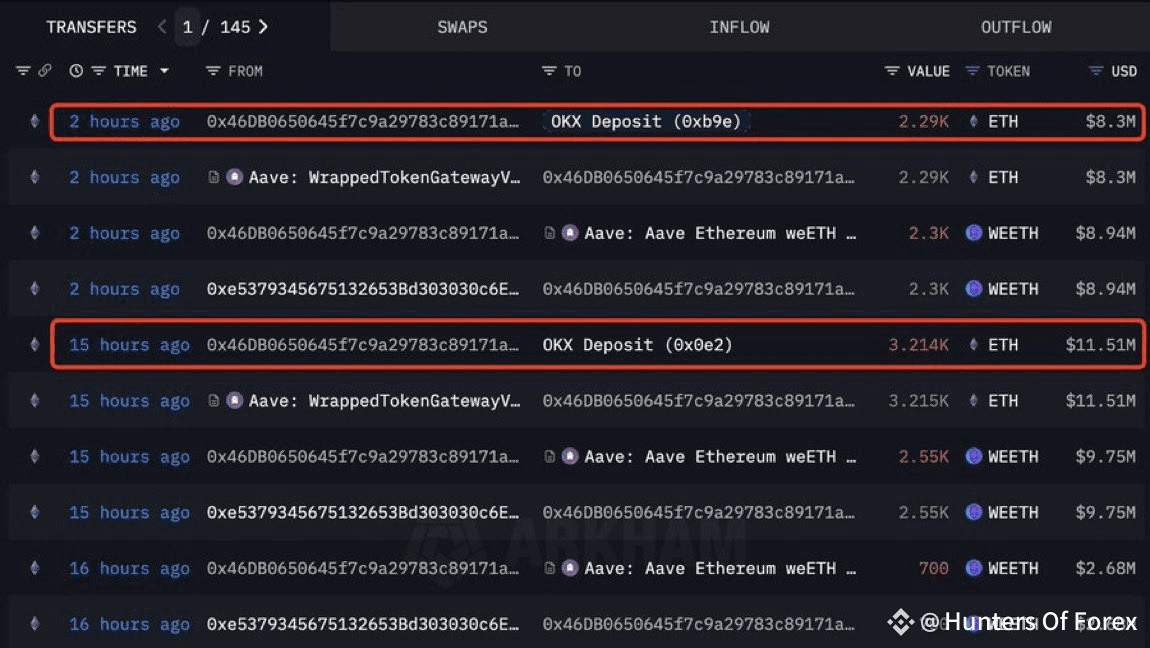Open the 16 hours ago timestamp in 700 row
Screen dimensions: 1150x648
[129, 568]
